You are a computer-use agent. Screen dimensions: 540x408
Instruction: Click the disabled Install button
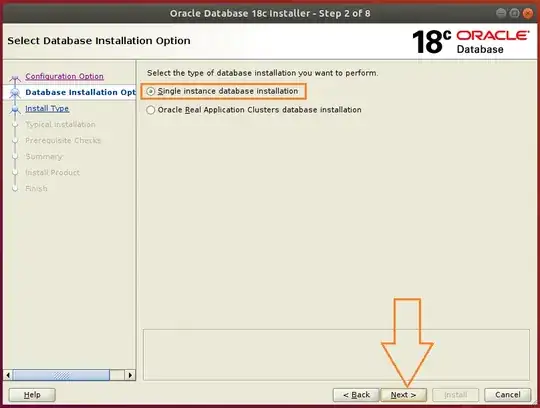455,395
